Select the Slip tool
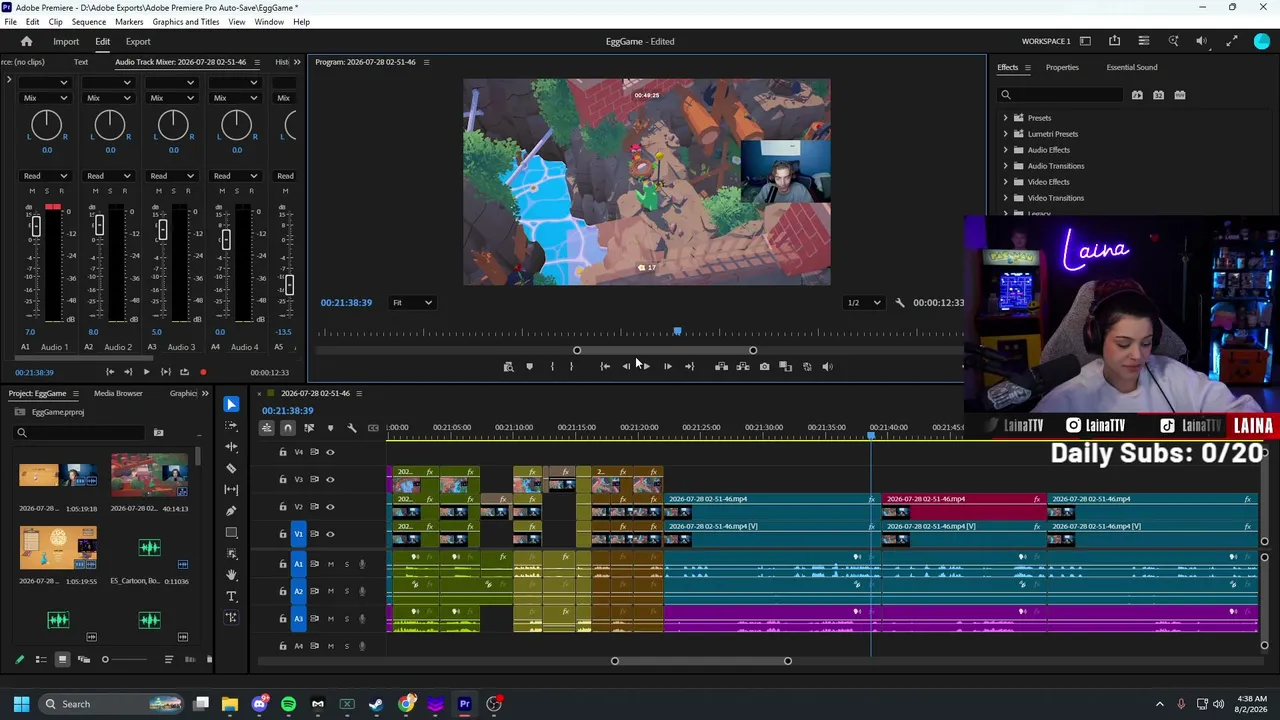This screenshot has width=1280, height=720. [231, 489]
